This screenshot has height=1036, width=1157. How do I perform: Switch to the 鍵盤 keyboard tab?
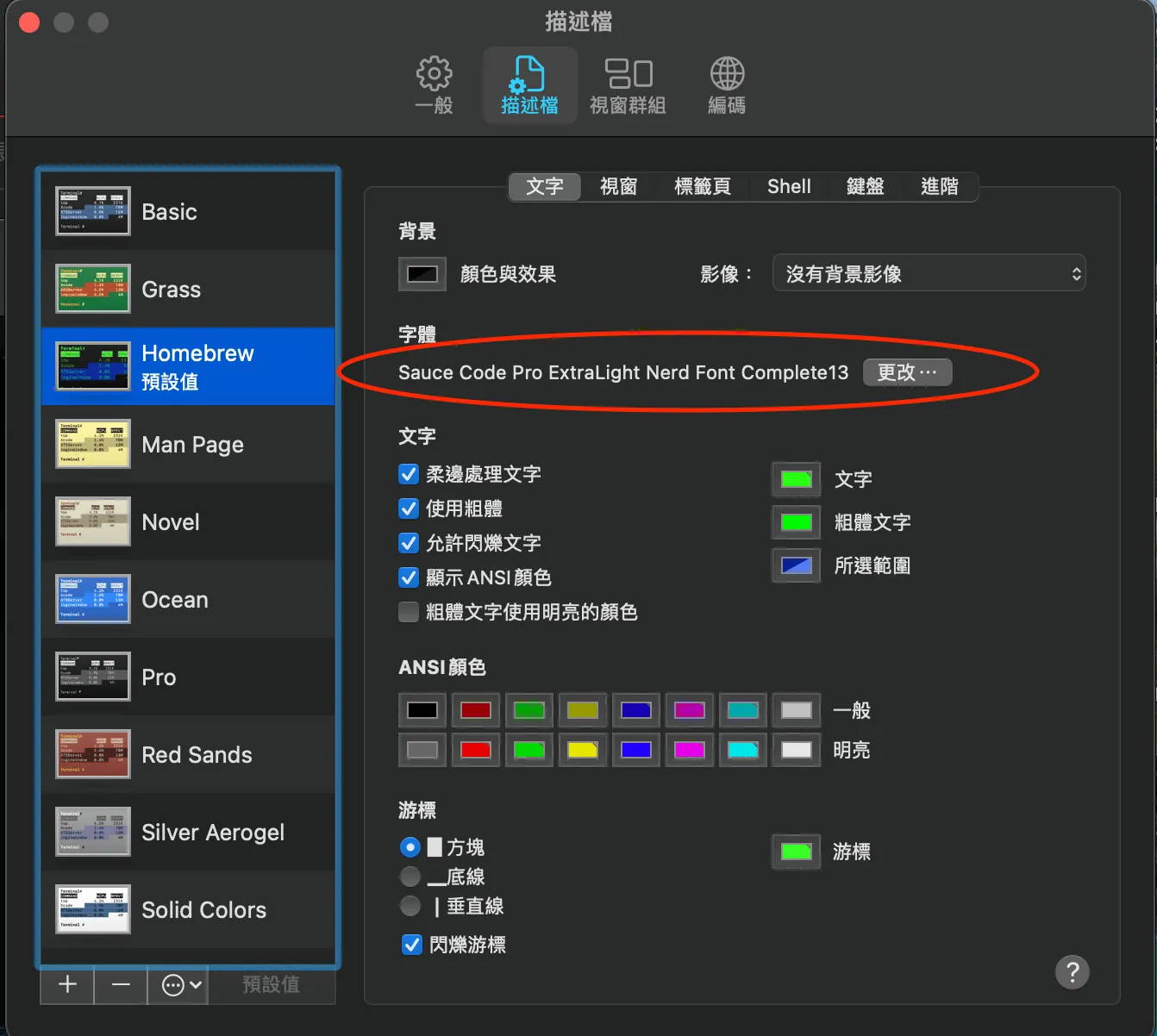click(x=865, y=186)
